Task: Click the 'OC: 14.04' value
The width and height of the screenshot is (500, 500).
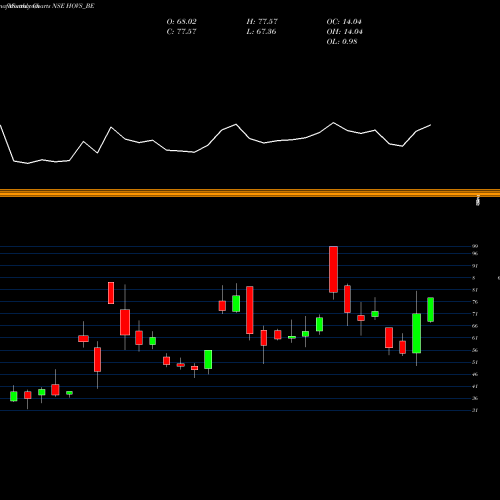Action: point(344,22)
